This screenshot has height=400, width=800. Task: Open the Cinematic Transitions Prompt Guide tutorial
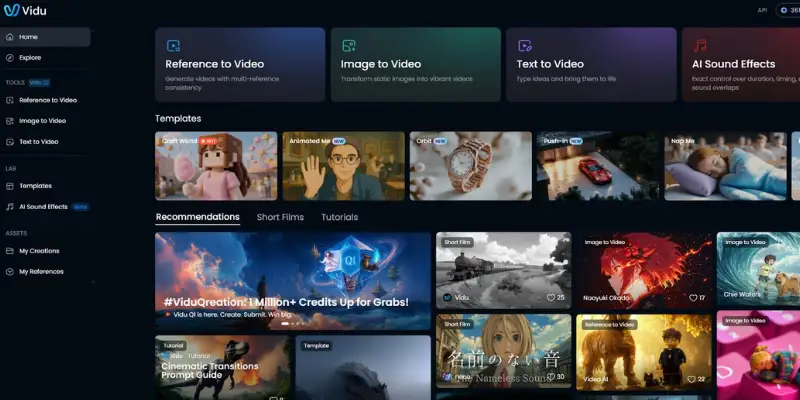(223, 367)
